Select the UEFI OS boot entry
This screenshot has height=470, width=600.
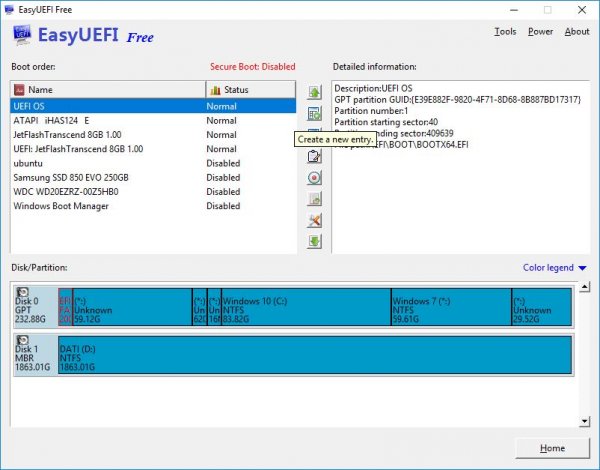(x=153, y=106)
